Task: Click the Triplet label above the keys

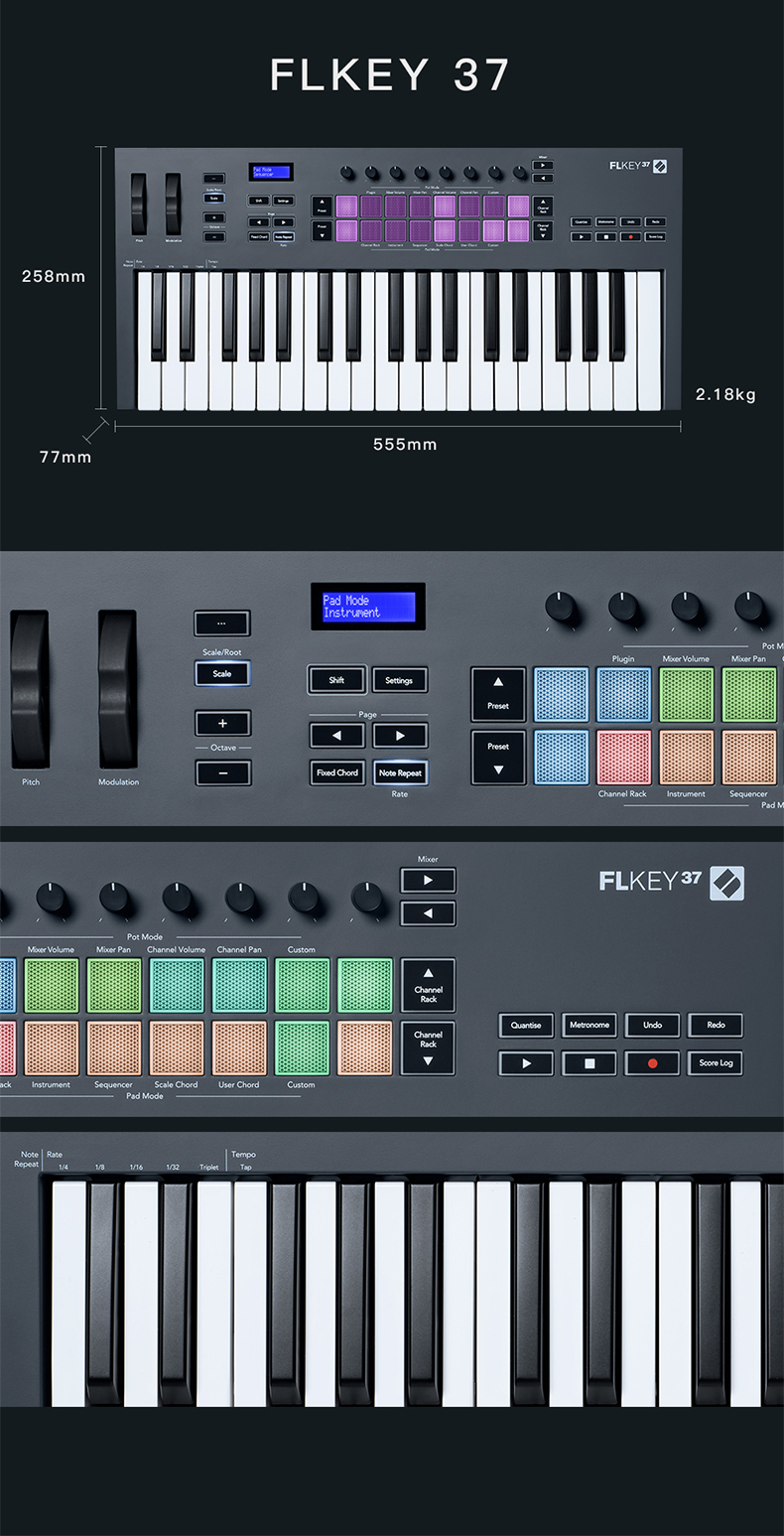Action: [208, 1168]
